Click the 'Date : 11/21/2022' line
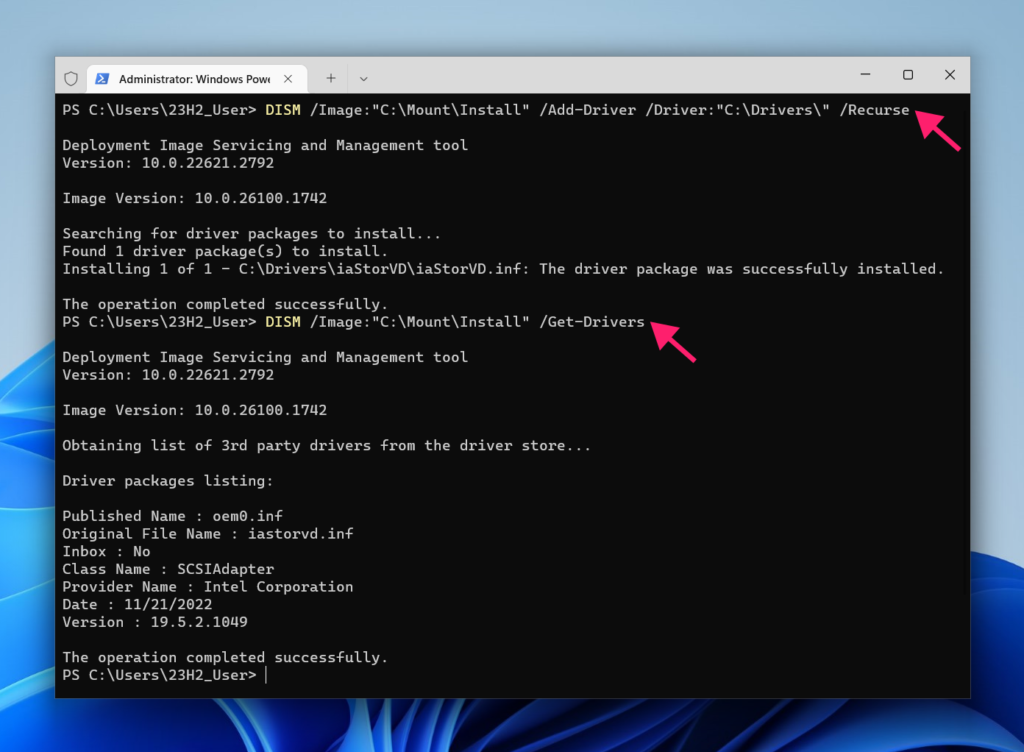 coord(137,604)
